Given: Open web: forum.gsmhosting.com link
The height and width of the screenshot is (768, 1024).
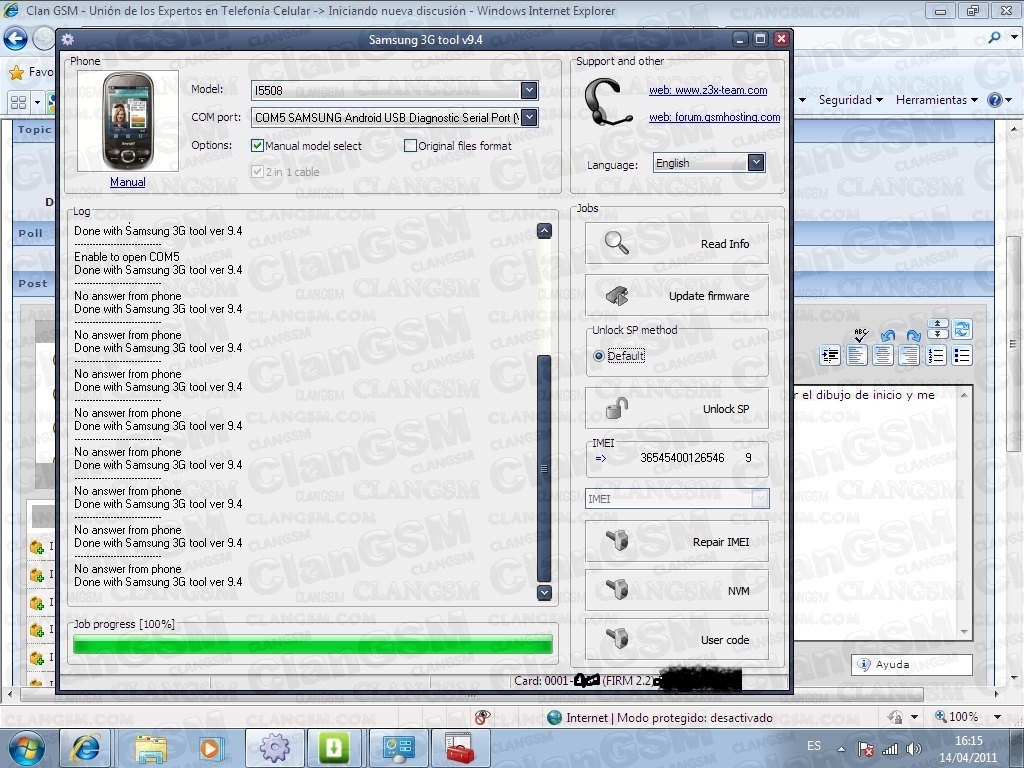Looking at the screenshot, I should coord(714,117).
